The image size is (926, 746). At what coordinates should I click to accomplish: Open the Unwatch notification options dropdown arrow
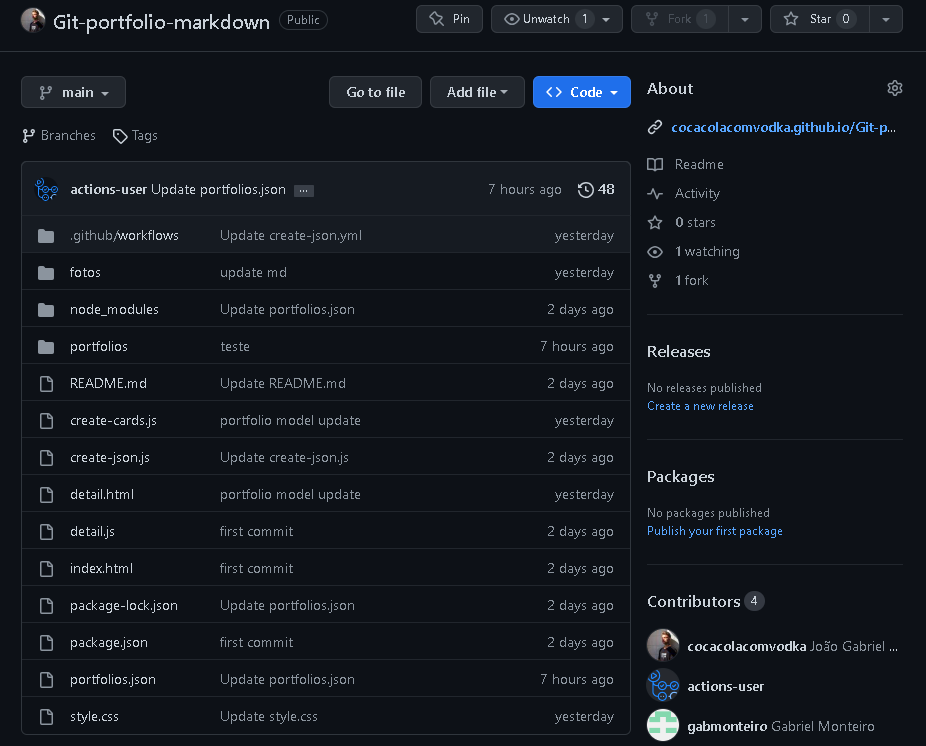click(x=607, y=19)
